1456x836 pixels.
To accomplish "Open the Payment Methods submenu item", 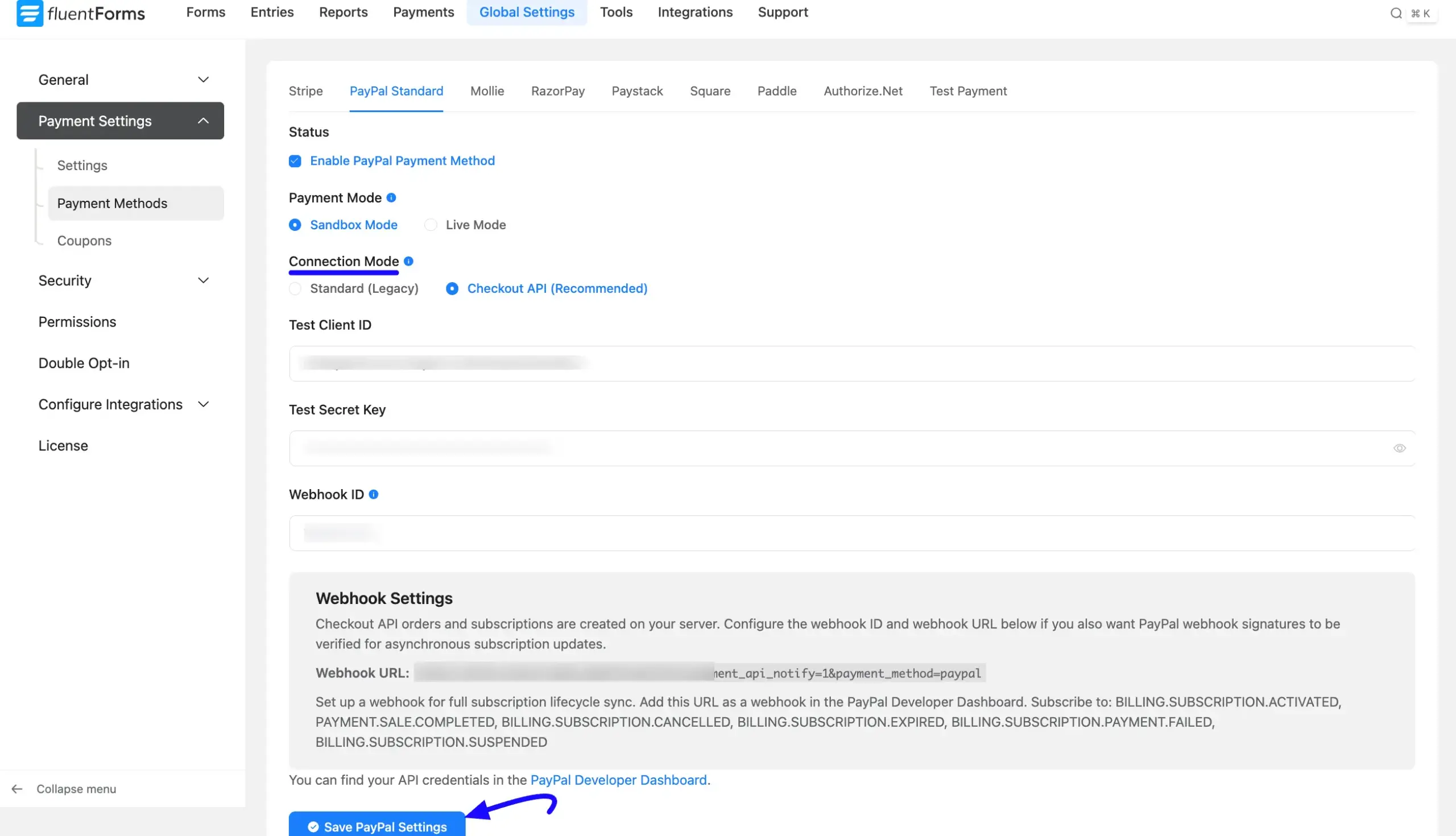I will coord(136,203).
